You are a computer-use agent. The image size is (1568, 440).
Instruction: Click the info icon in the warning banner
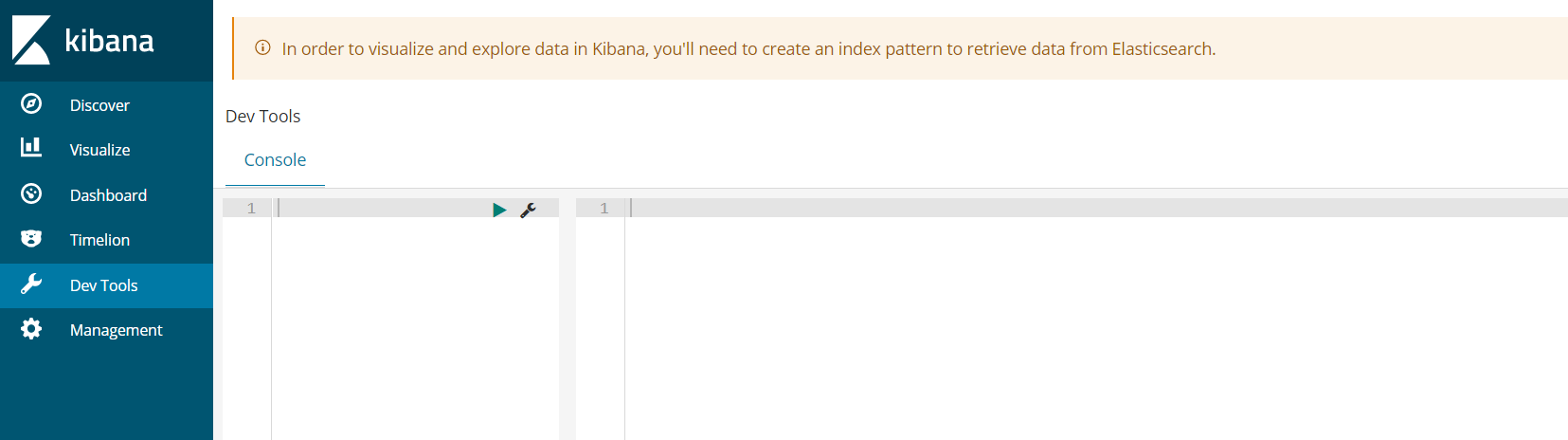[263, 48]
